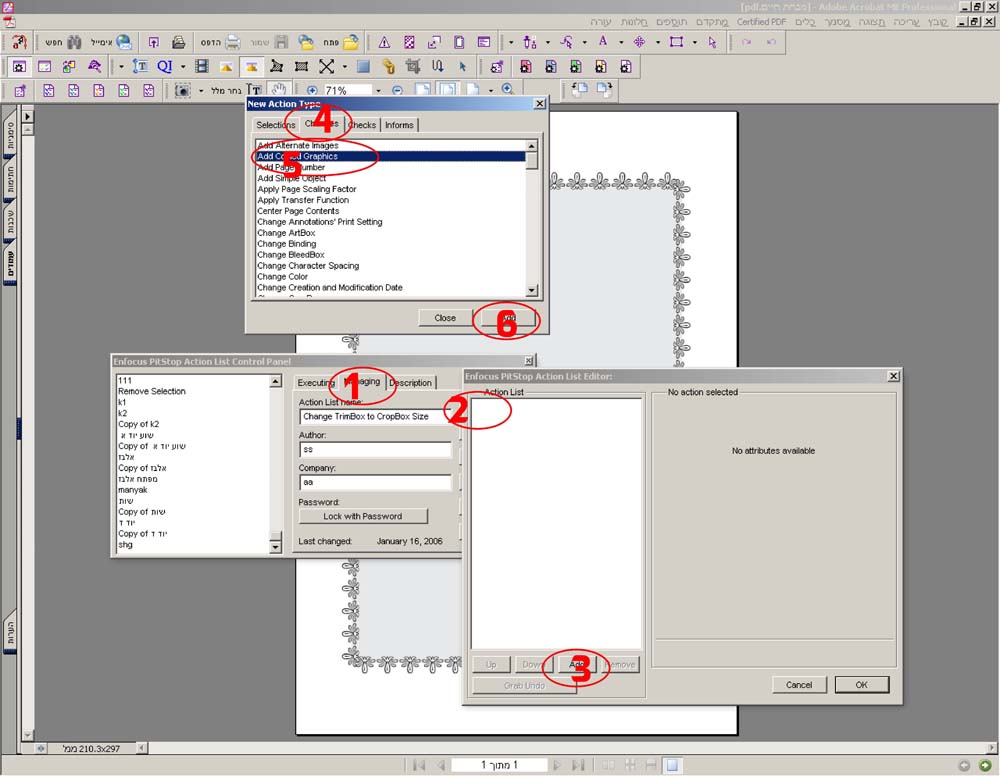Click the Up button in Action List Editor
Viewport: 1000px width, 776px height.
click(491, 664)
